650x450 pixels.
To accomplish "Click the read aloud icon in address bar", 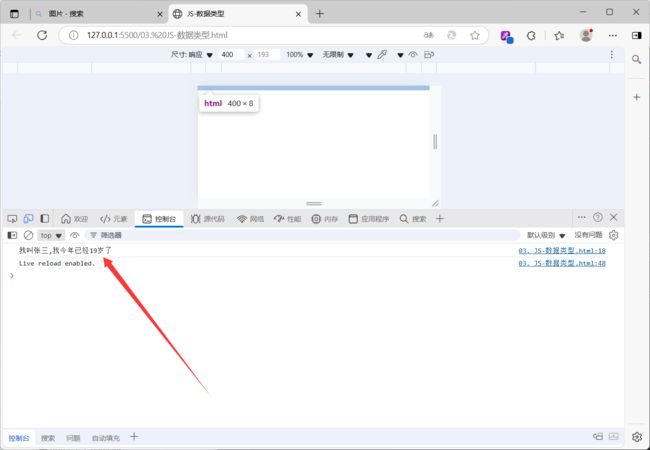I will [428, 35].
